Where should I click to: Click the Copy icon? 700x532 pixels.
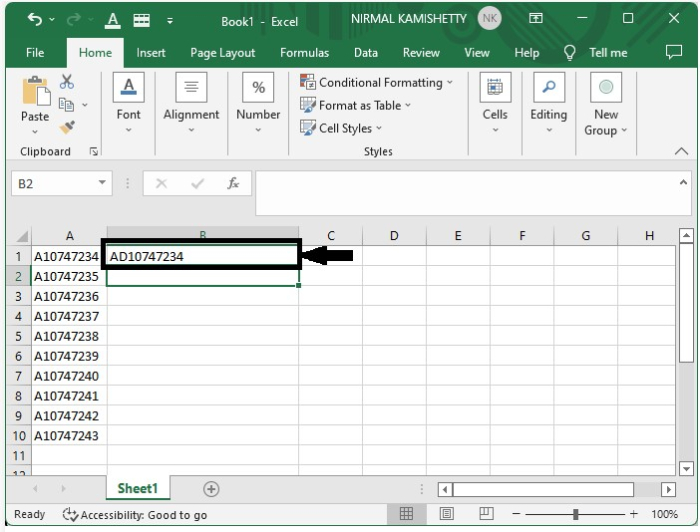(67, 104)
